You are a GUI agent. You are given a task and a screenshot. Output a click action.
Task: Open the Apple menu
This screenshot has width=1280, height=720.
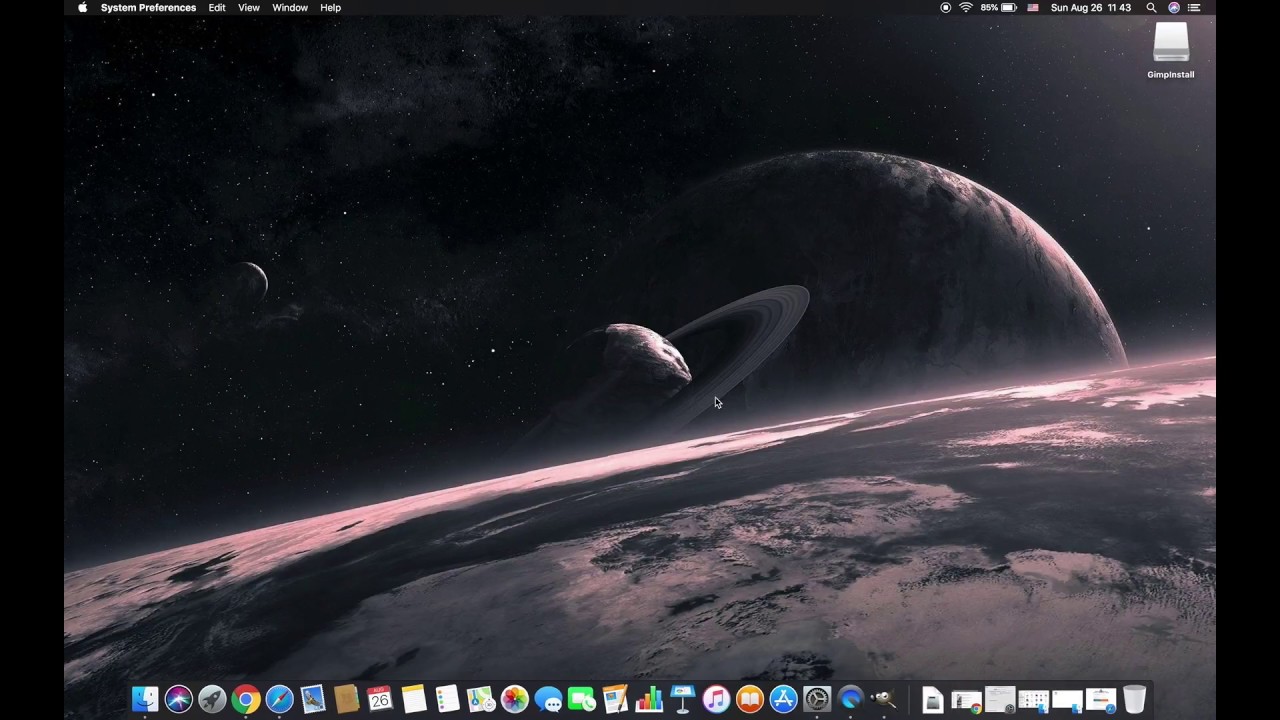pyautogui.click(x=83, y=7)
